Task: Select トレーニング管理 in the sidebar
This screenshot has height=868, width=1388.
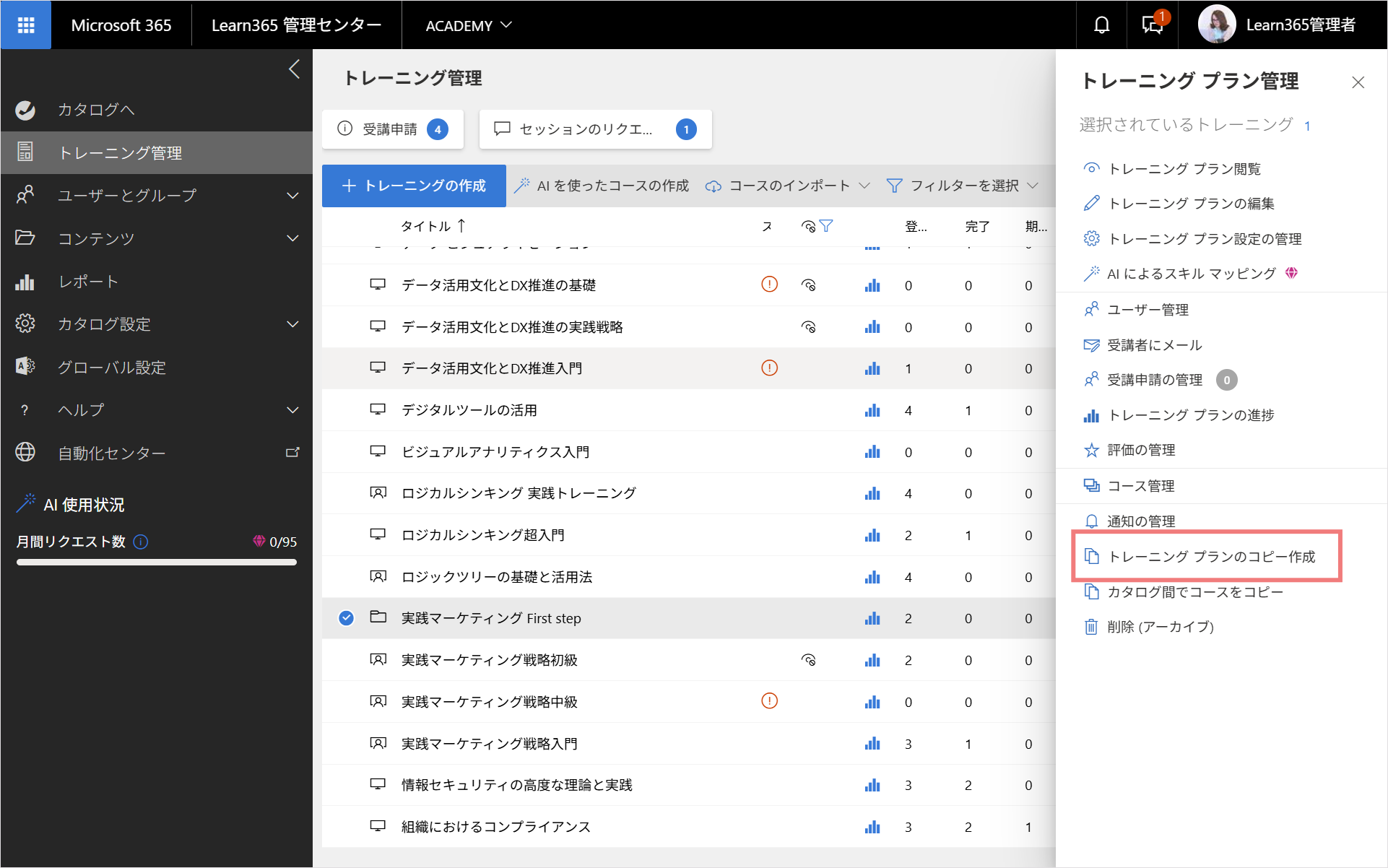Action: pyautogui.click(x=157, y=152)
